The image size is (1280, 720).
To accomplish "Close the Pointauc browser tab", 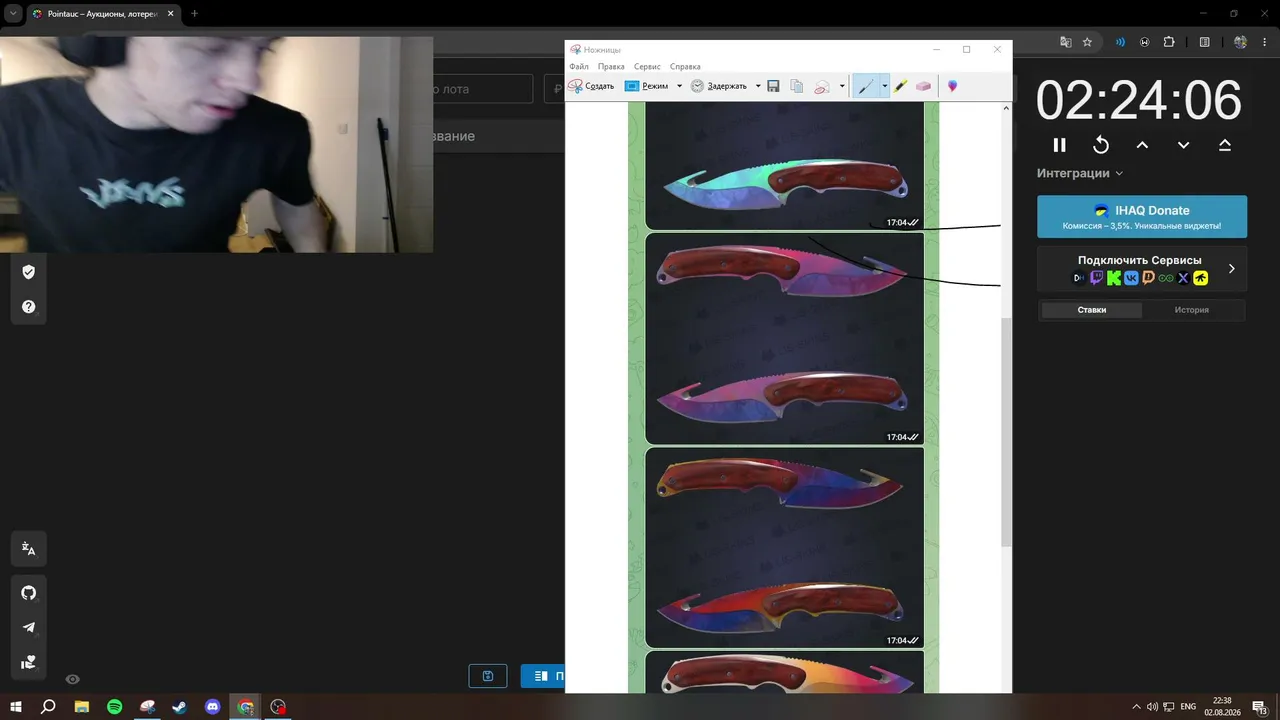I will coord(170,14).
